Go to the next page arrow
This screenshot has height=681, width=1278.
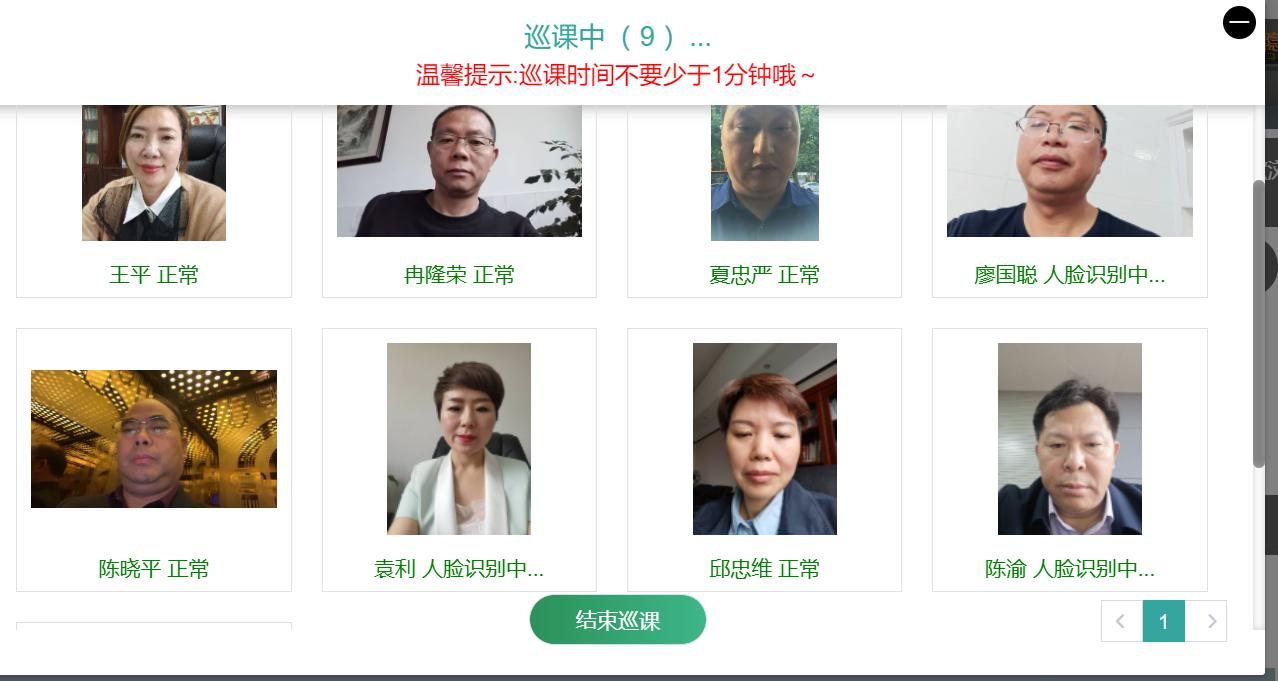pos(1206,621)
